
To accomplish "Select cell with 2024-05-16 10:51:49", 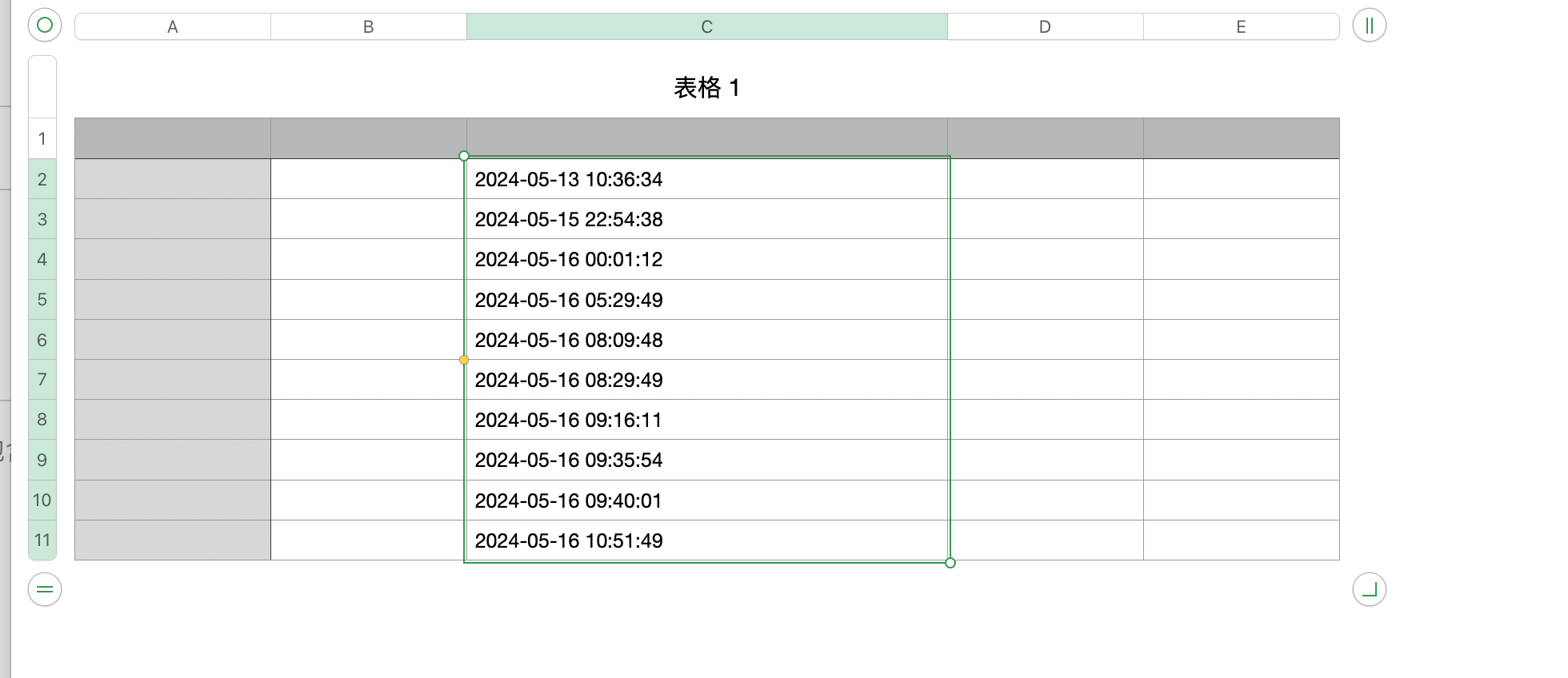I will [707, 540].
